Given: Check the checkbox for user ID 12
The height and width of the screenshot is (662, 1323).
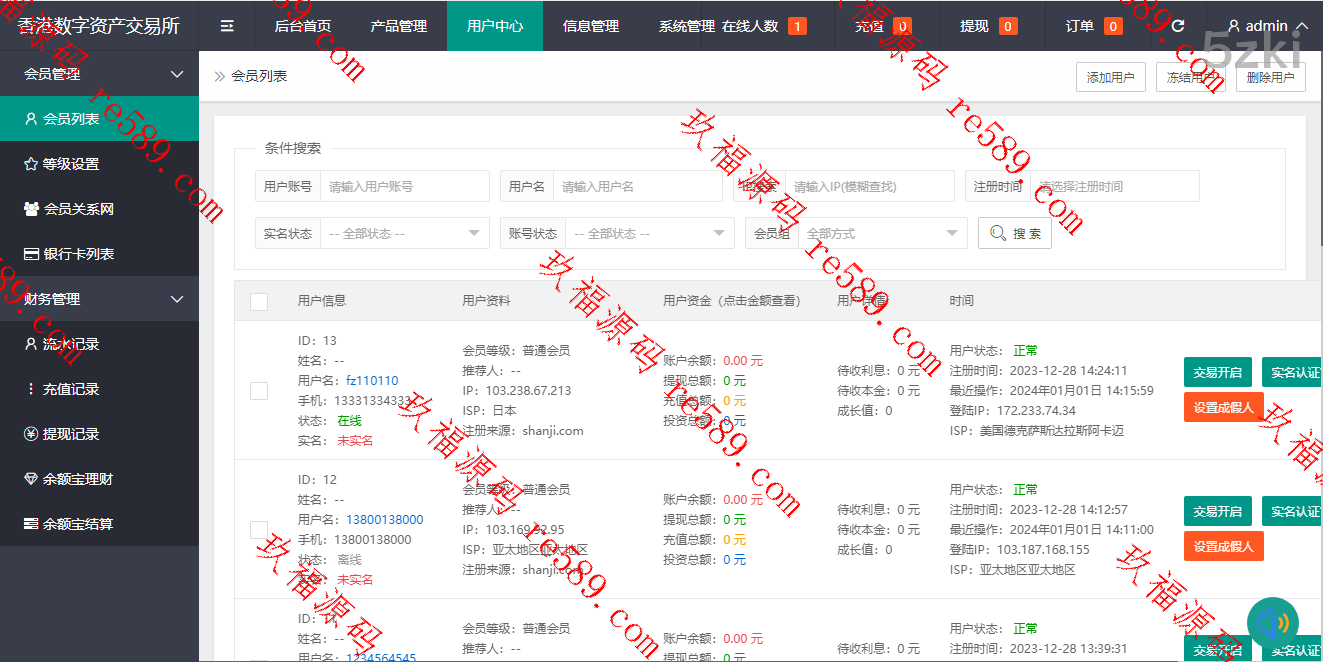Looking at the screenshot, I should point(259,529).
